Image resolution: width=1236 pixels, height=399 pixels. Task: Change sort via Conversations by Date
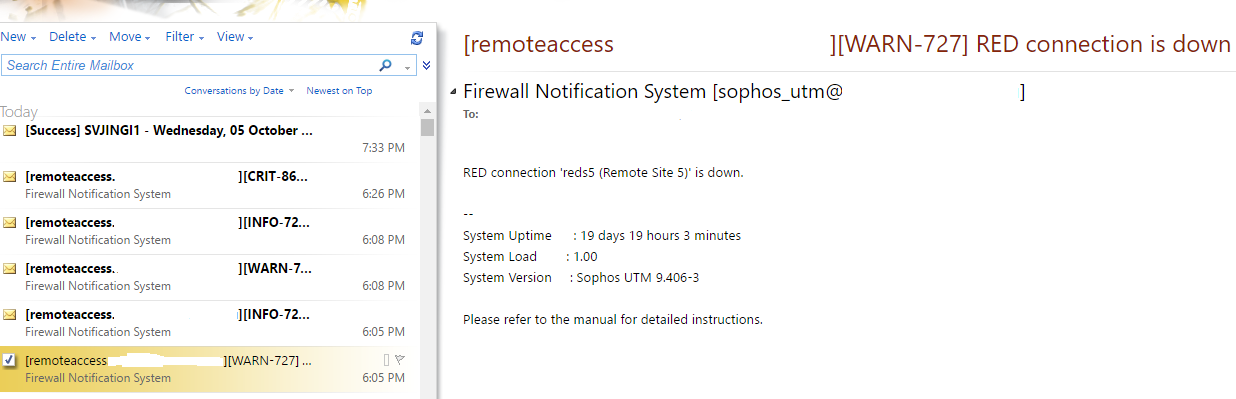(239, 91)
